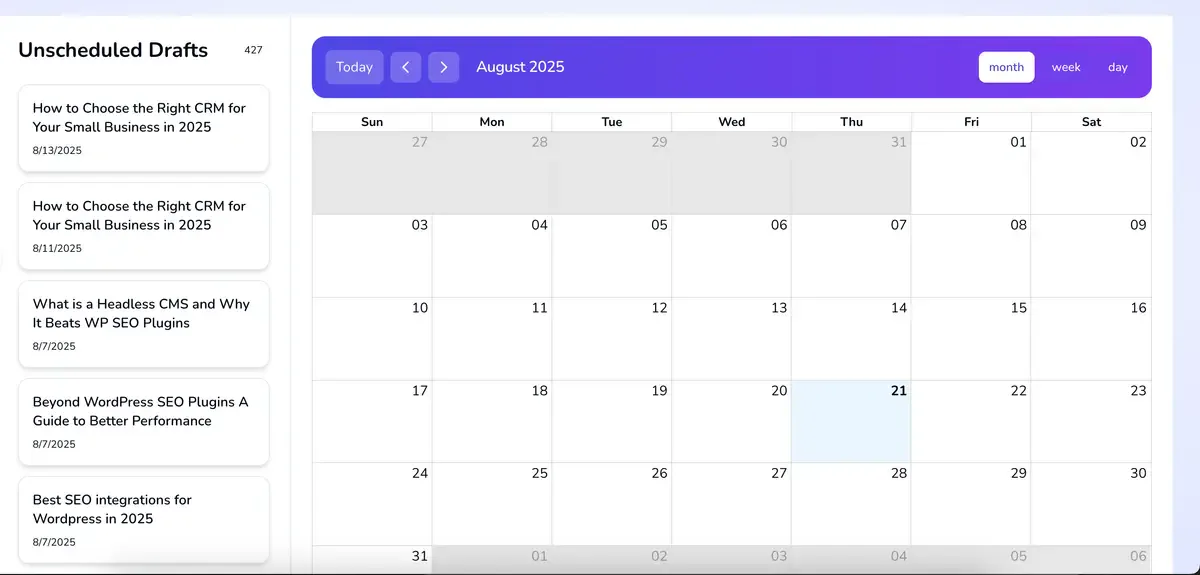Screen dimensions: 1200x575
Task: Select greyed-out July 27 cell
Action: pyautogui.click(x=372, y=173)
